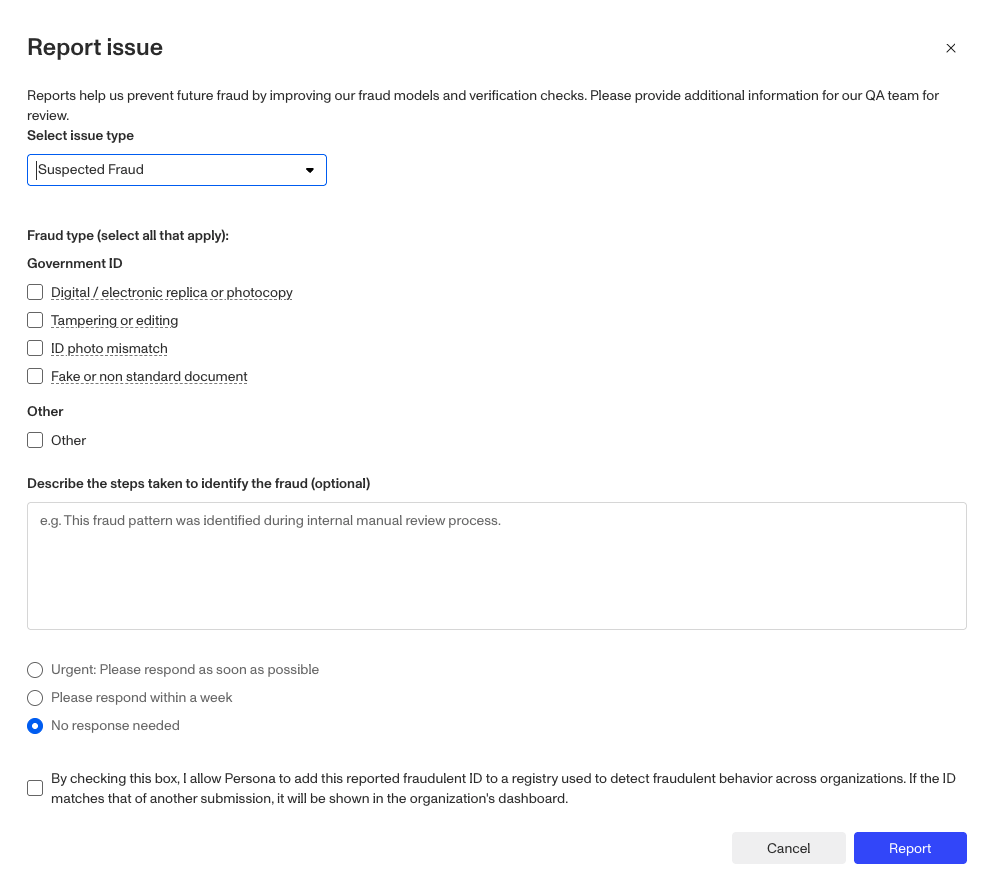Tick Fake or non standard document
This screenshot has width=1002, height=889.
click(35, 377)
